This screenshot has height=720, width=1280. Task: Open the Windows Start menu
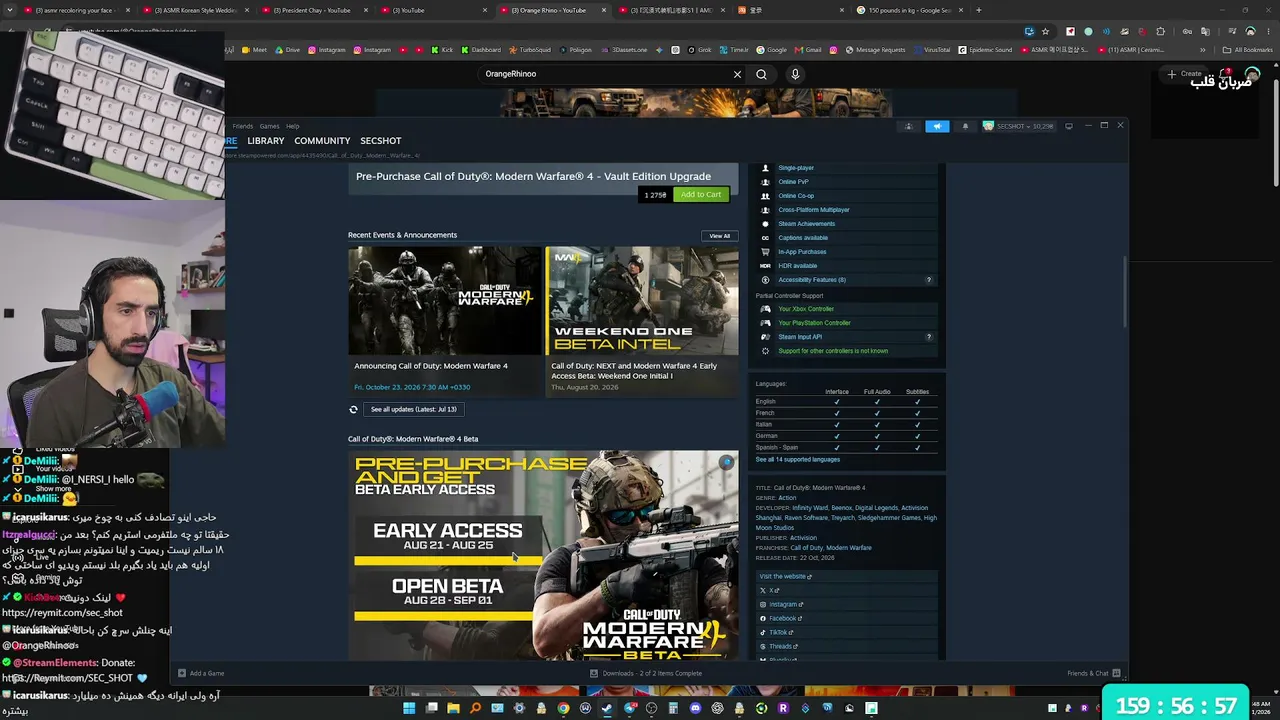(409, 708)
